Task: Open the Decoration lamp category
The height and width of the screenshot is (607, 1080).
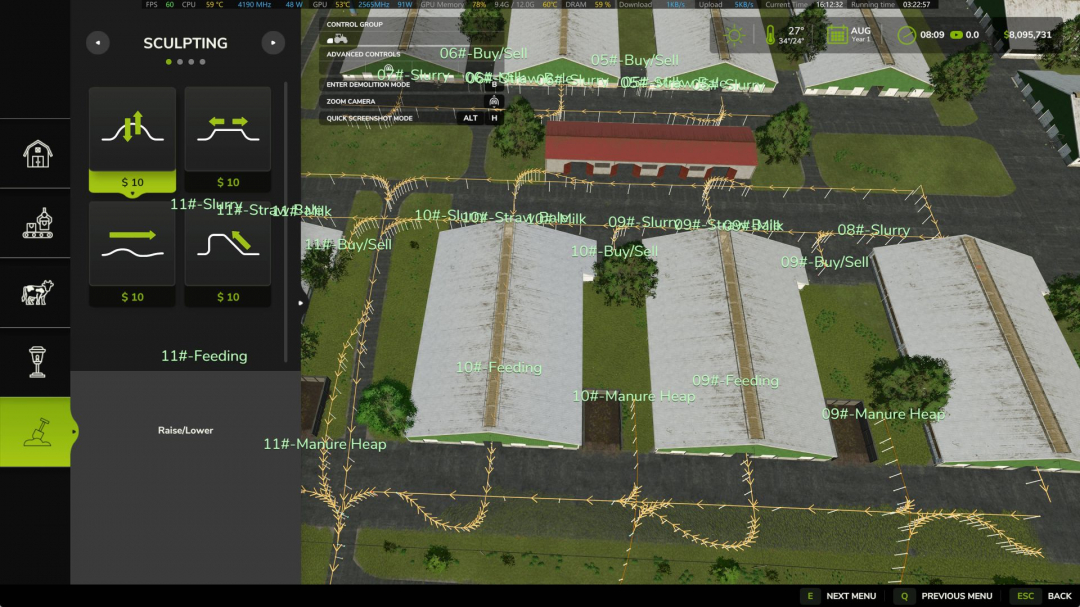Action: pyautogui.click(x=37, y=362)
